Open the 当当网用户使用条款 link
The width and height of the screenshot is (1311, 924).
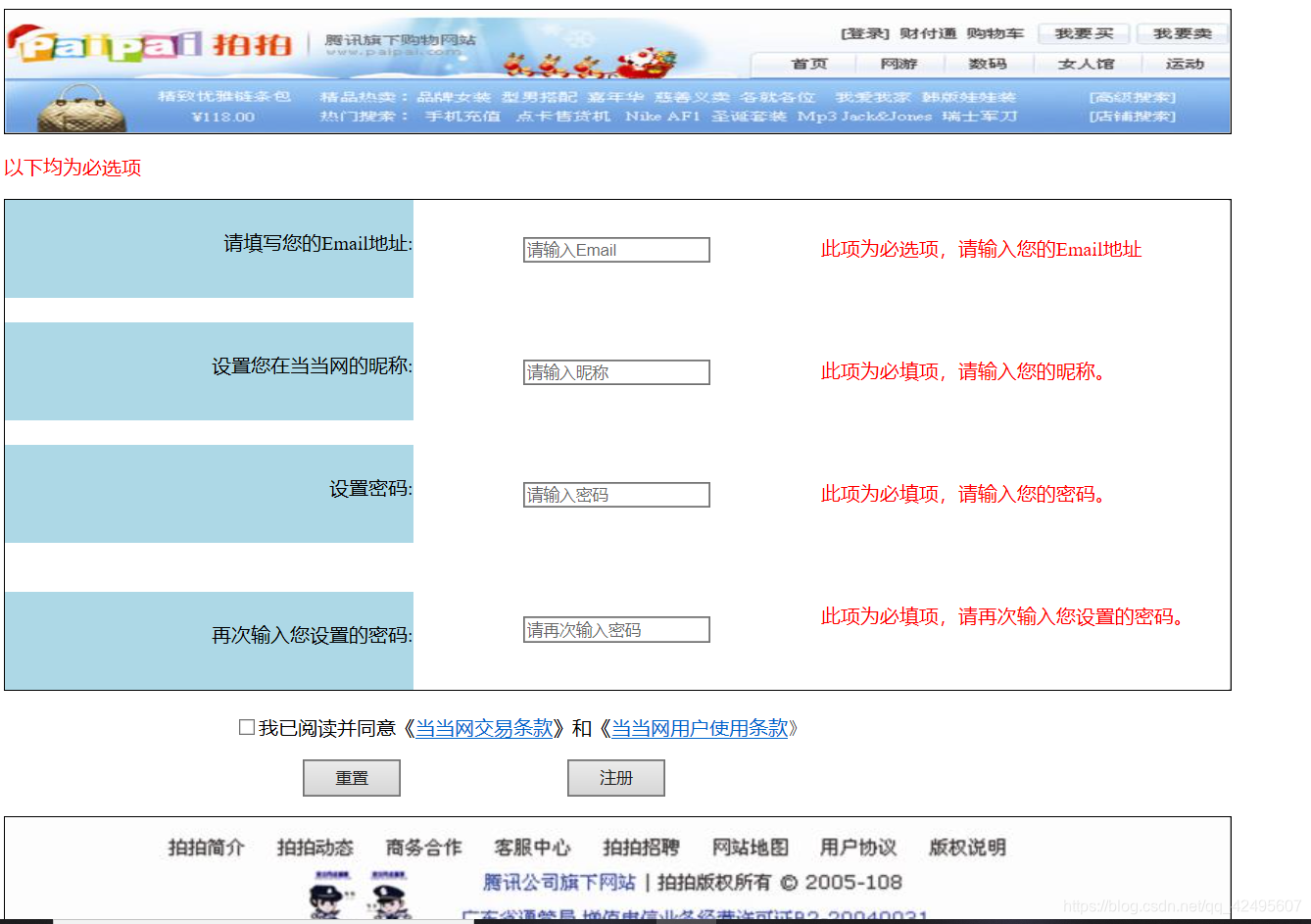click(703, 728)
